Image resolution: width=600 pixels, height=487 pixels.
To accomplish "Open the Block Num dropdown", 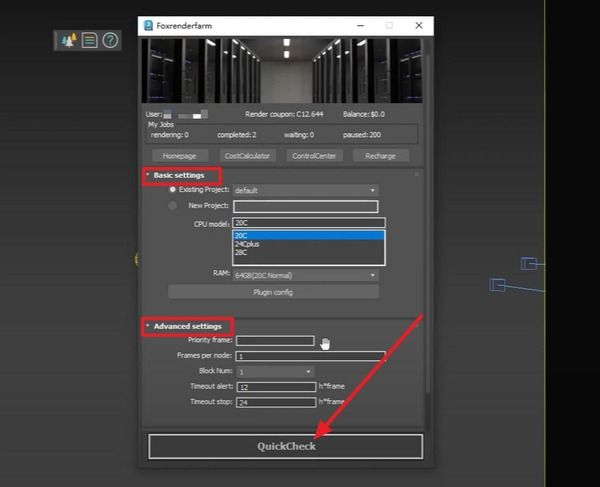I will [x=275, y=371].
